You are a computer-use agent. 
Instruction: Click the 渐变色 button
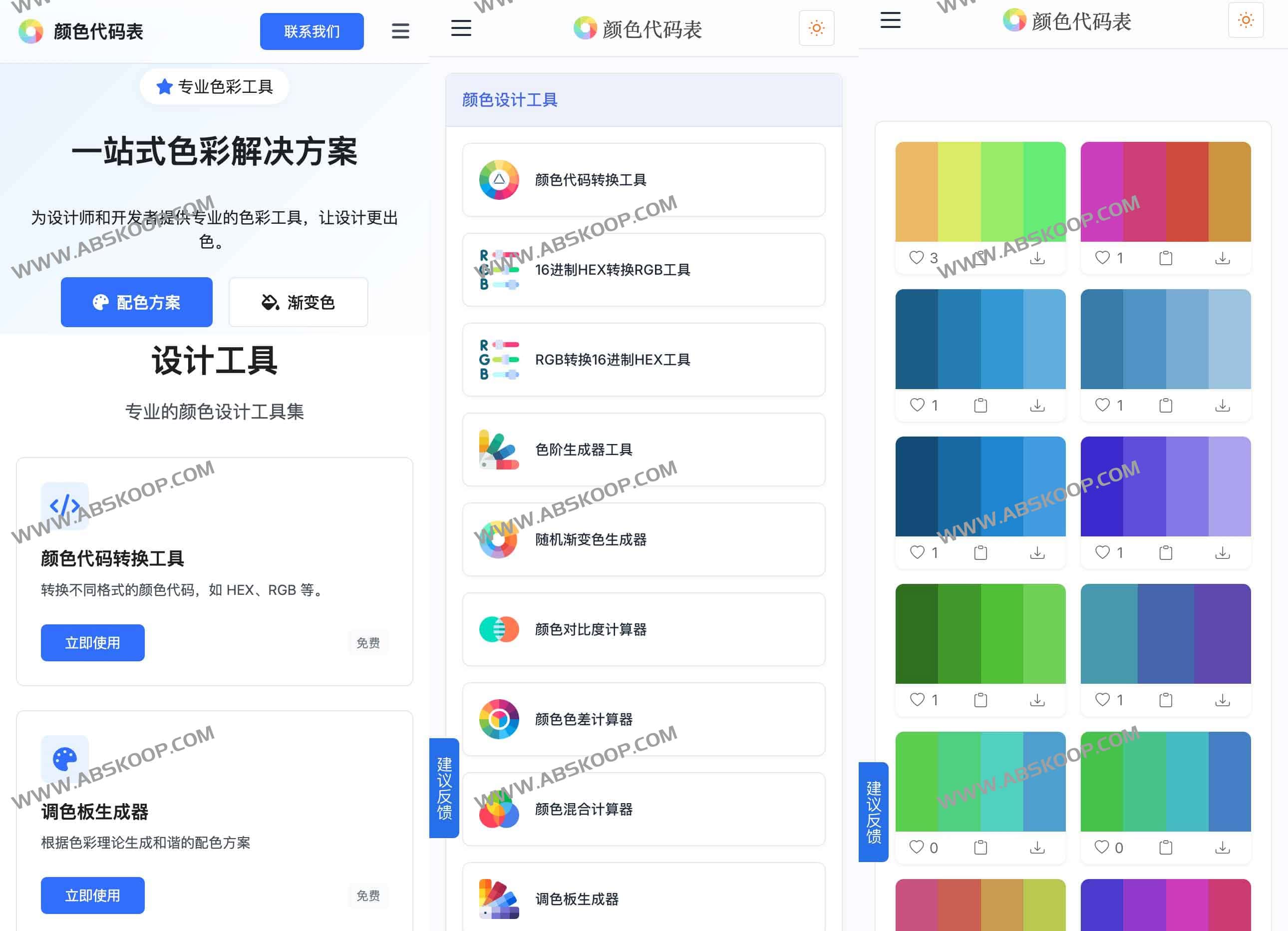[x=298, y=302]
